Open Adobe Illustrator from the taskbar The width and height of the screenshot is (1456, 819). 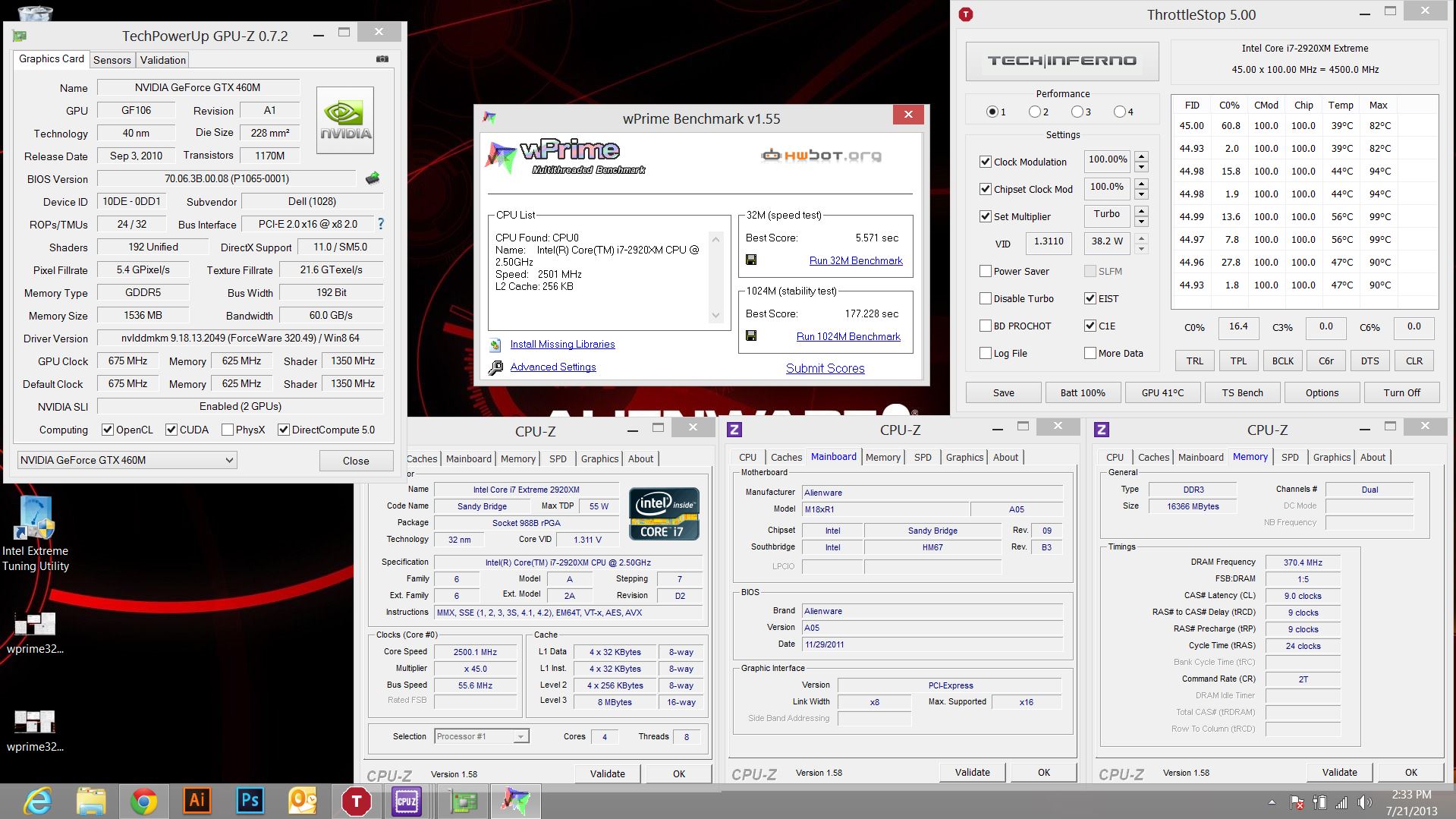tap(197, 801)
